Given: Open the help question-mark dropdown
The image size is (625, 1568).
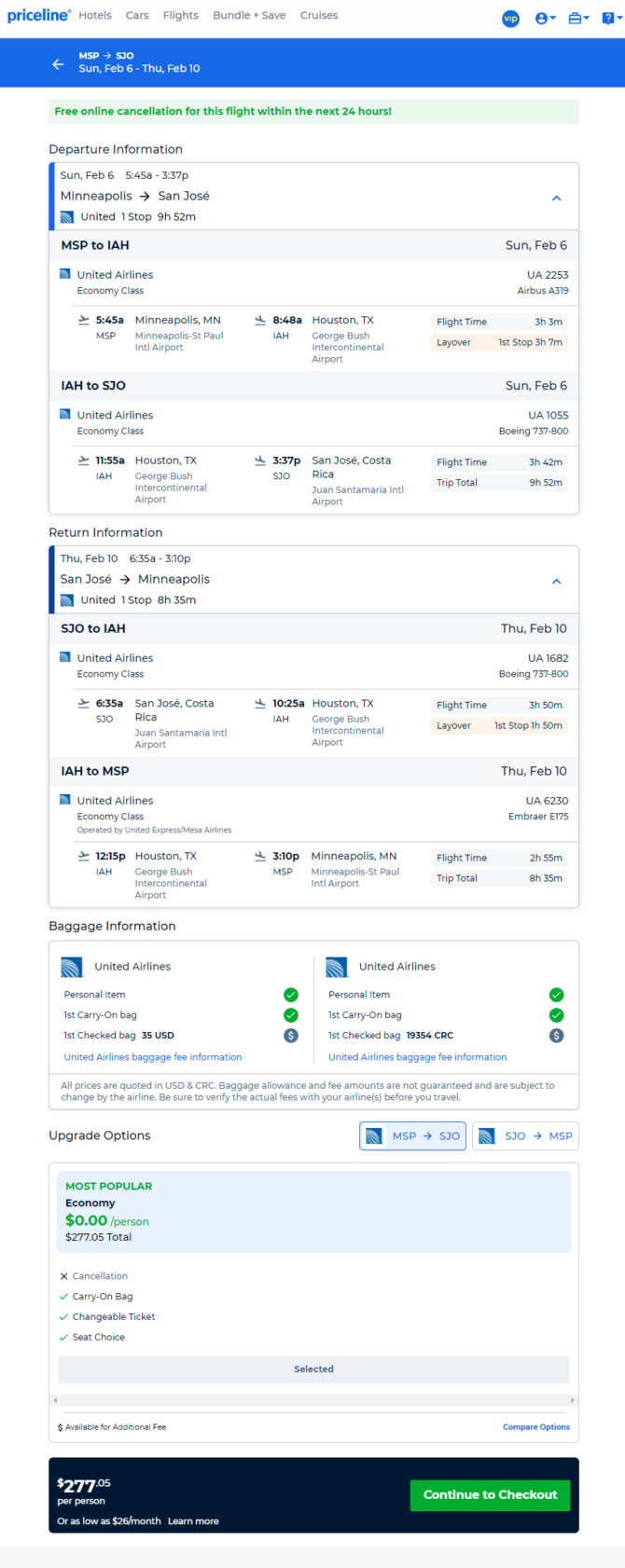Looking at the screenshot, I should pos(612,19).
